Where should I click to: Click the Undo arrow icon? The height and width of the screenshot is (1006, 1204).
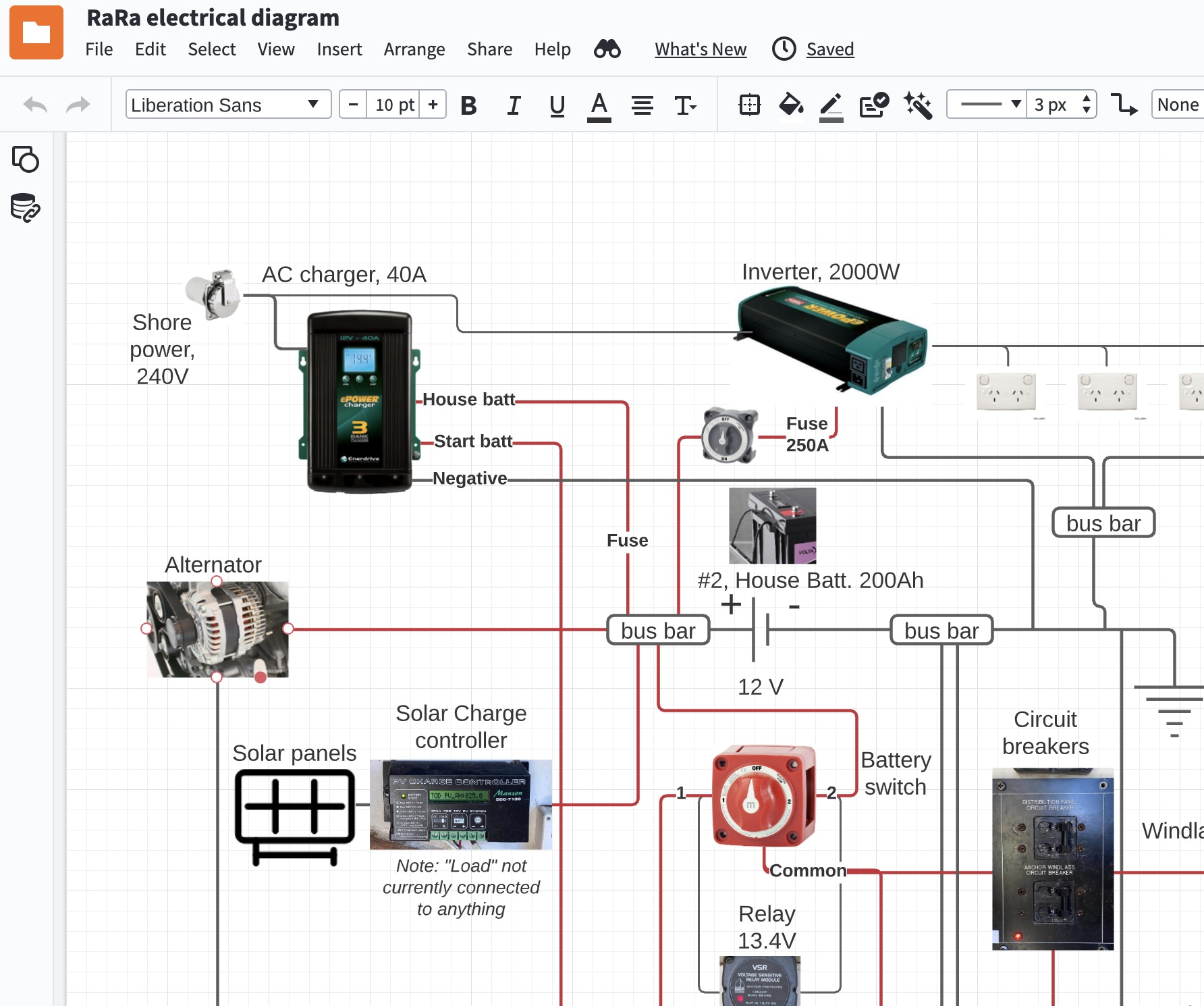35,105
